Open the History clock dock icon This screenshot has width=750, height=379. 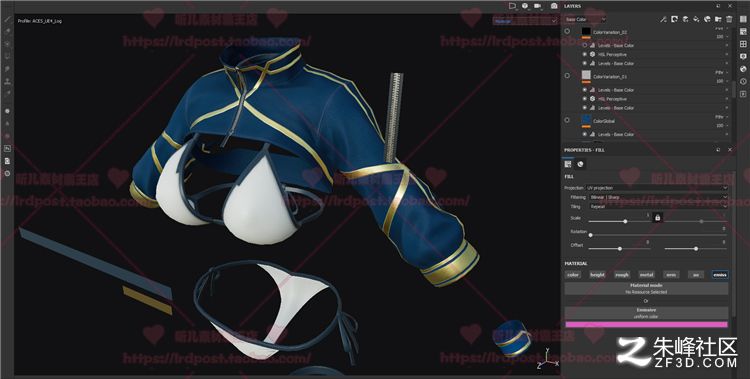tap(743, 81)
